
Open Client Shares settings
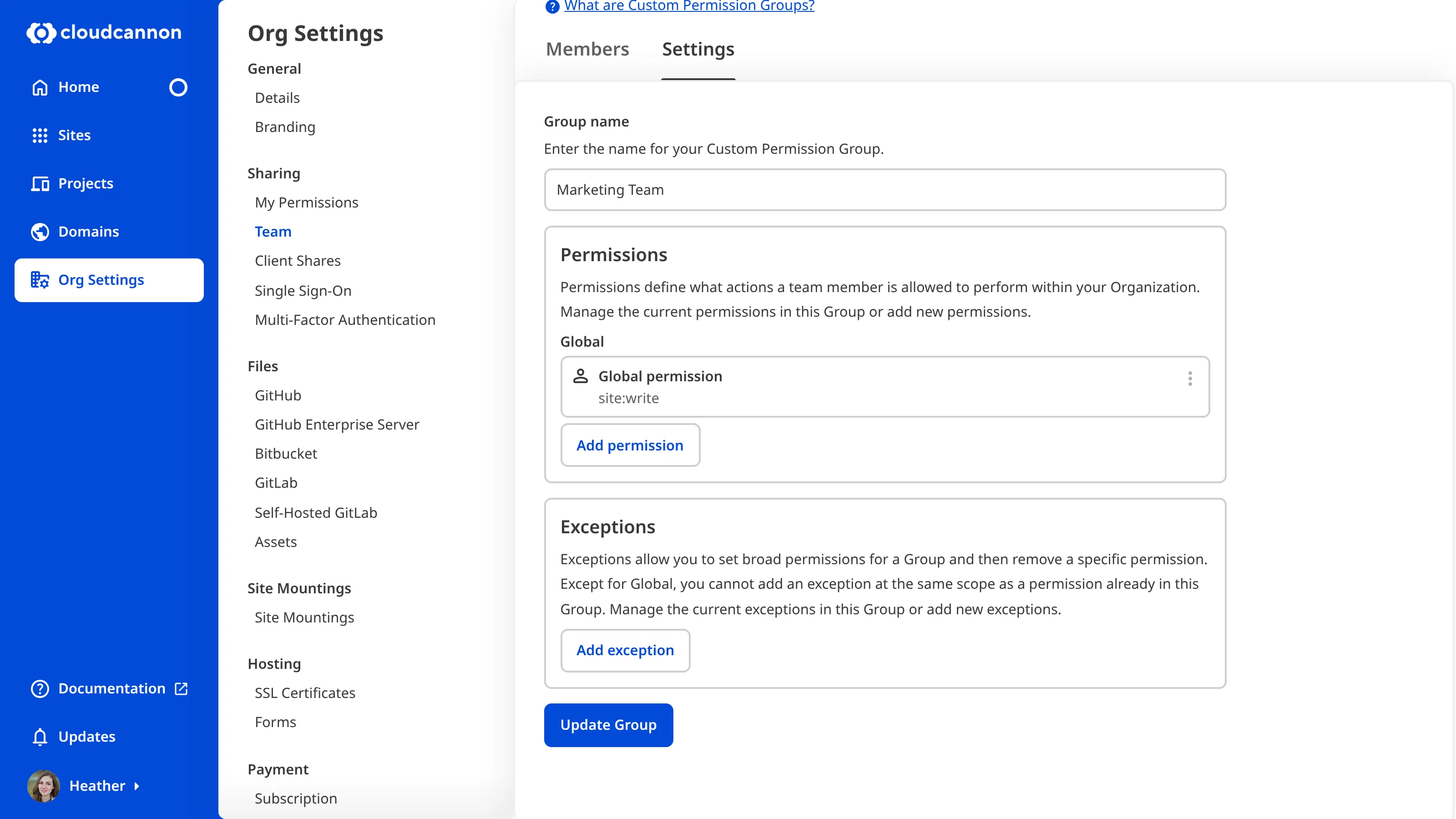[x=297, y=261]
